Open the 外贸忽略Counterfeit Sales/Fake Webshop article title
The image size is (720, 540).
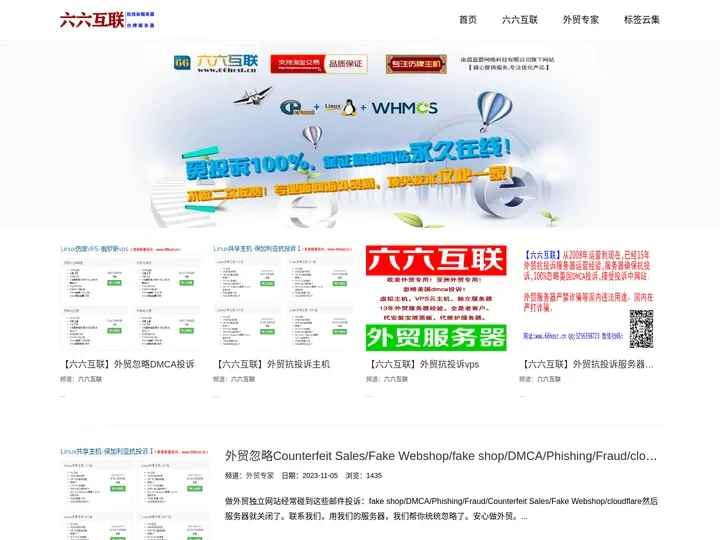click(x=441, y=456)
